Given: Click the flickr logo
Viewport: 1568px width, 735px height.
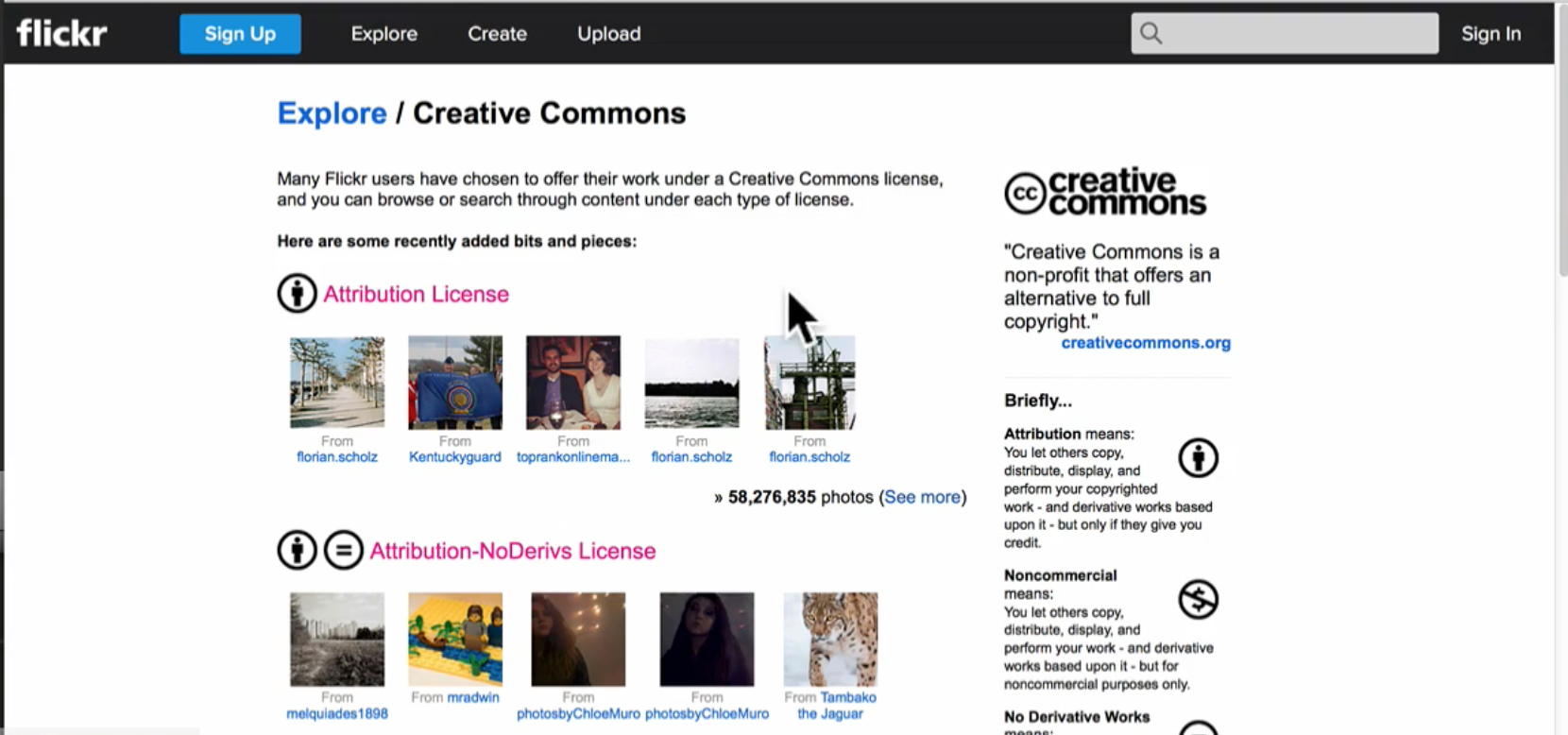Looking at the screenshot, I should [x=61, y=33].
